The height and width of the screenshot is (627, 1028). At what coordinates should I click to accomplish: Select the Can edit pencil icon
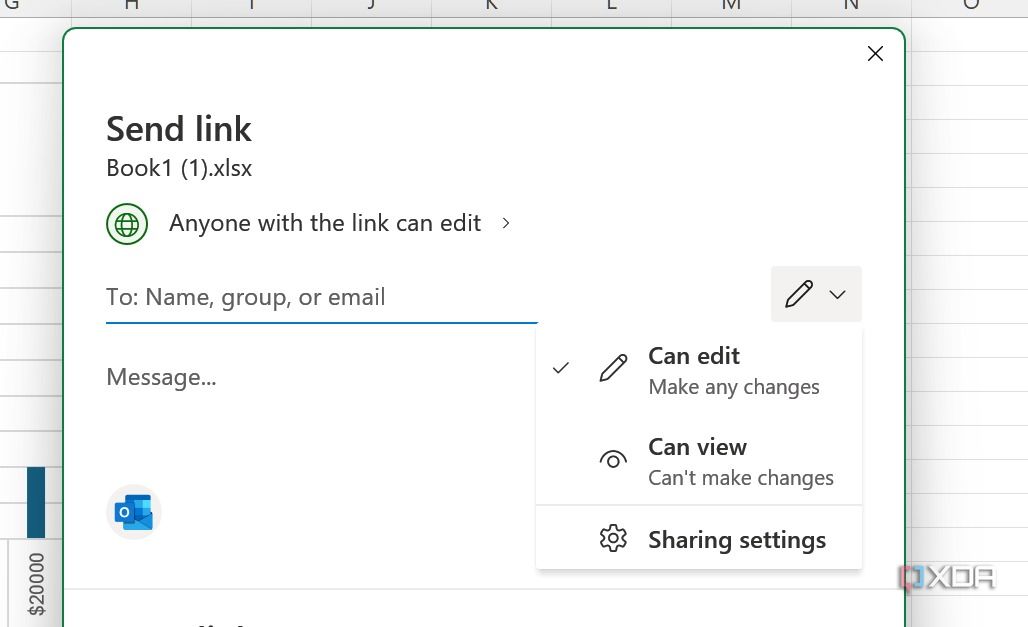point(613,369)
